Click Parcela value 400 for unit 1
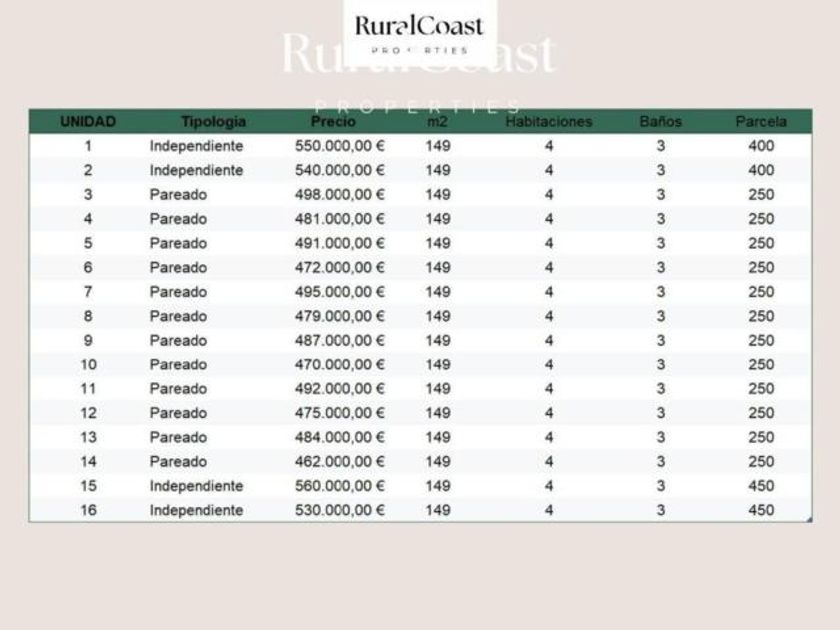The image size is (840, 630). click(x=761, y=146)
